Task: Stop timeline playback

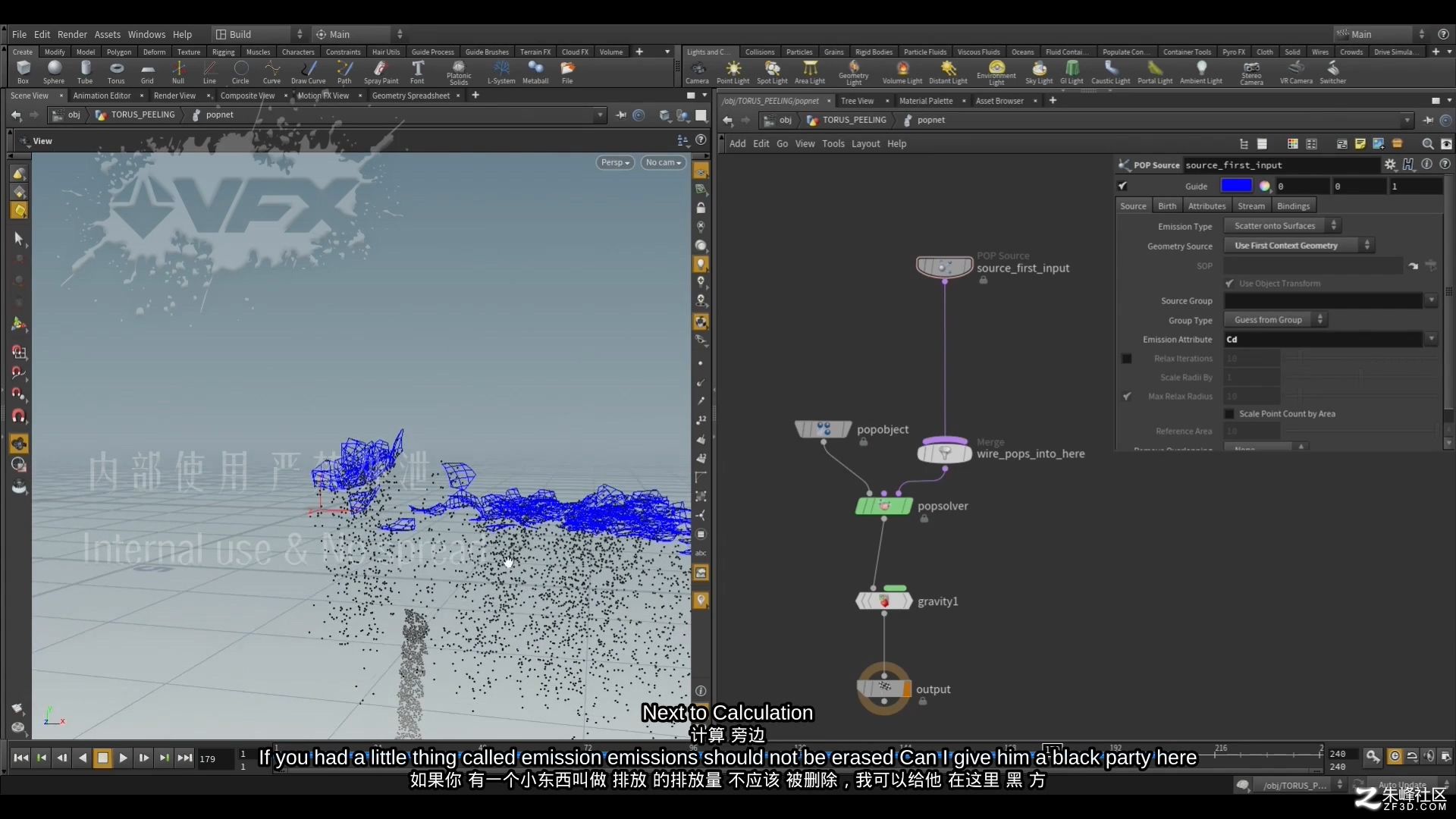Action: pyautogui.click(x=102, y=758)
